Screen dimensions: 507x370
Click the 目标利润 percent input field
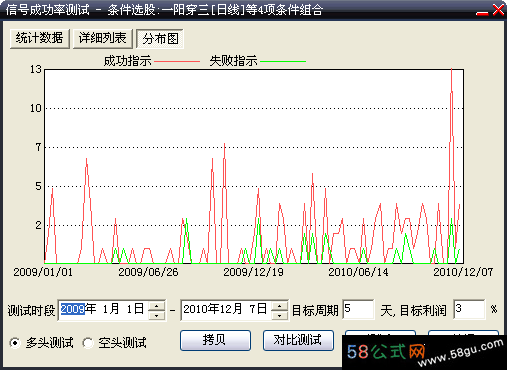pyautogui.click(x=469, y=309)
